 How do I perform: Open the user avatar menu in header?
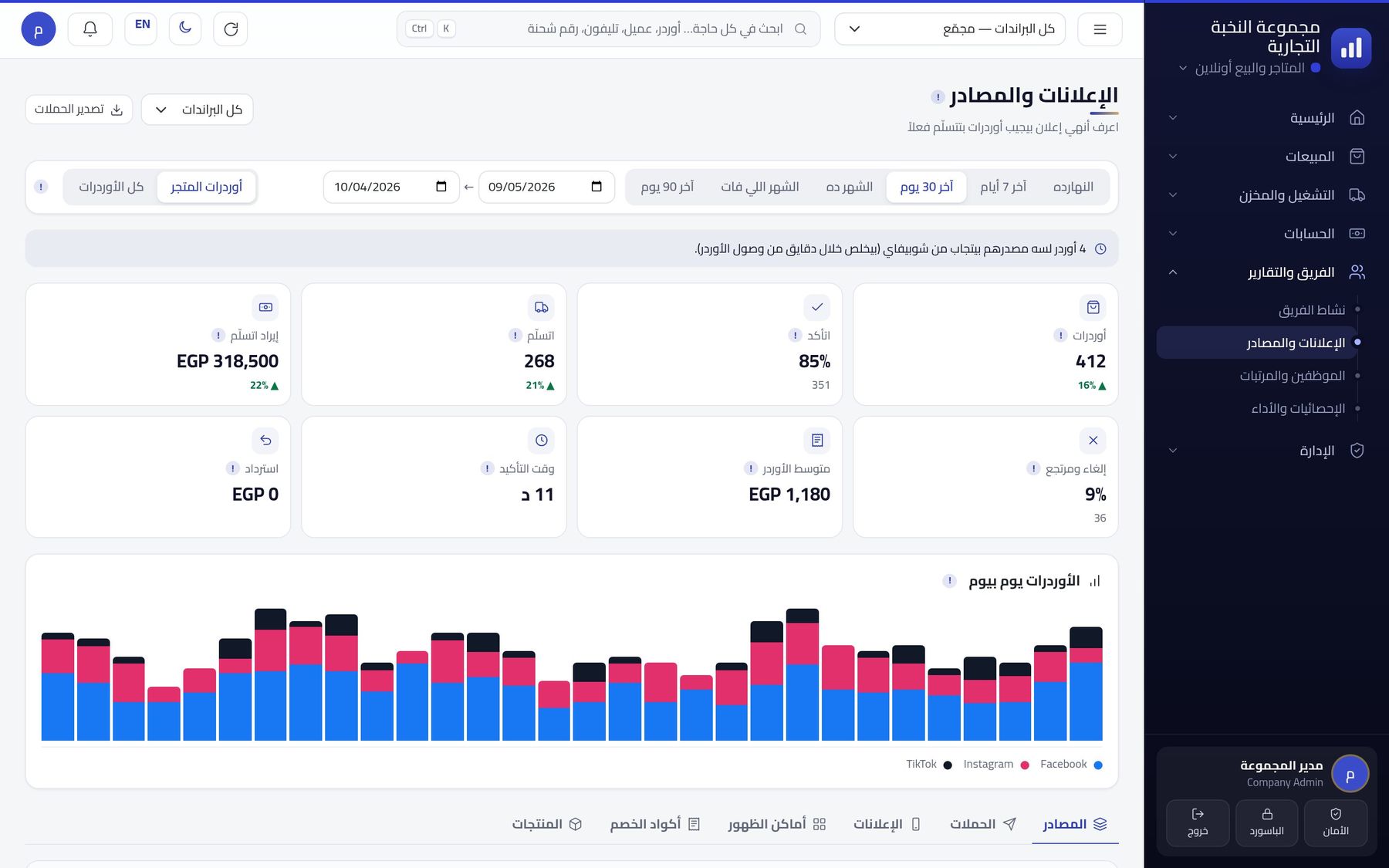[x=39, y=29]
